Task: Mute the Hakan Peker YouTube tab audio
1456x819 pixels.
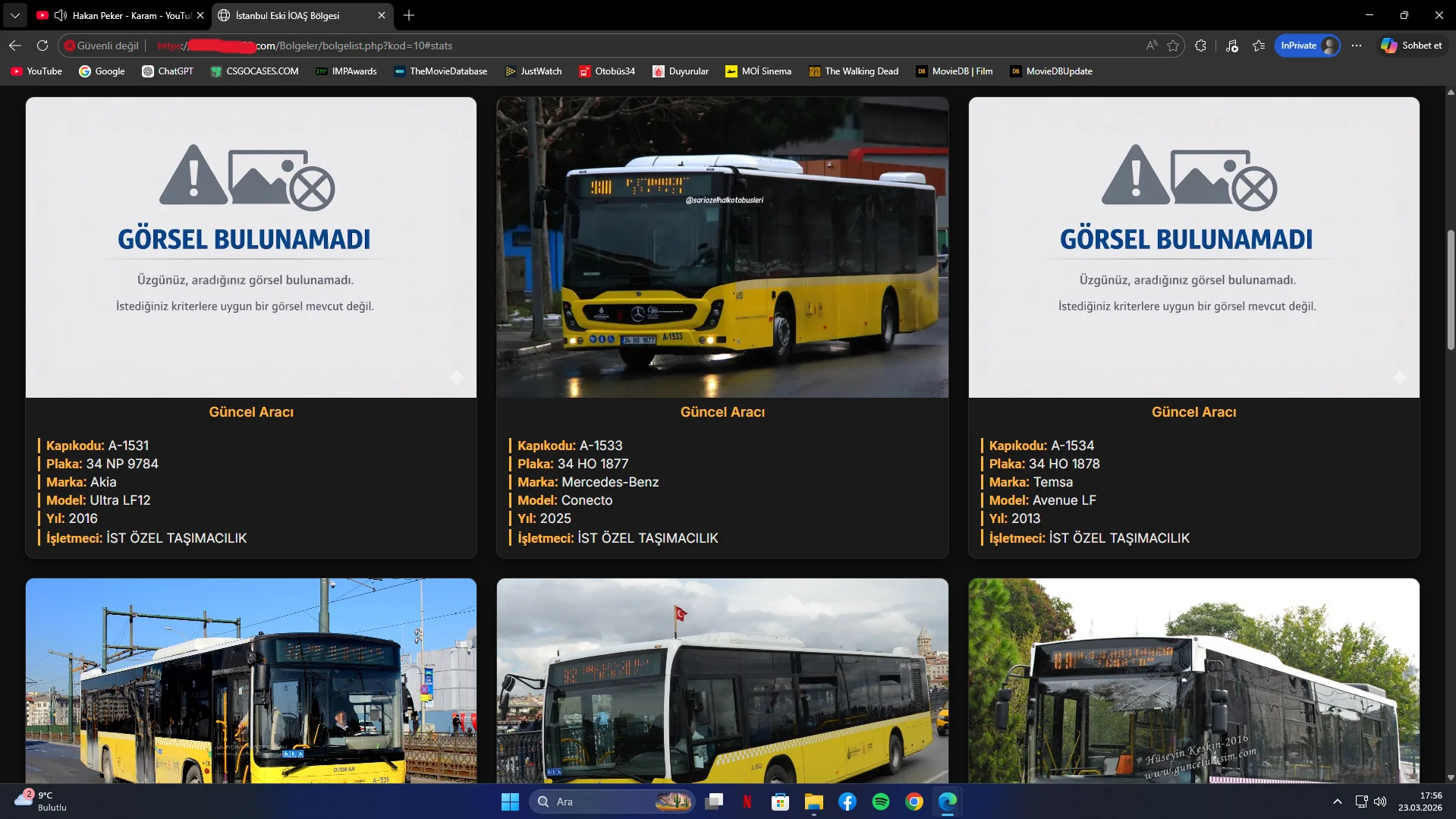Action: pyautogui.click(x=61, y=15)
